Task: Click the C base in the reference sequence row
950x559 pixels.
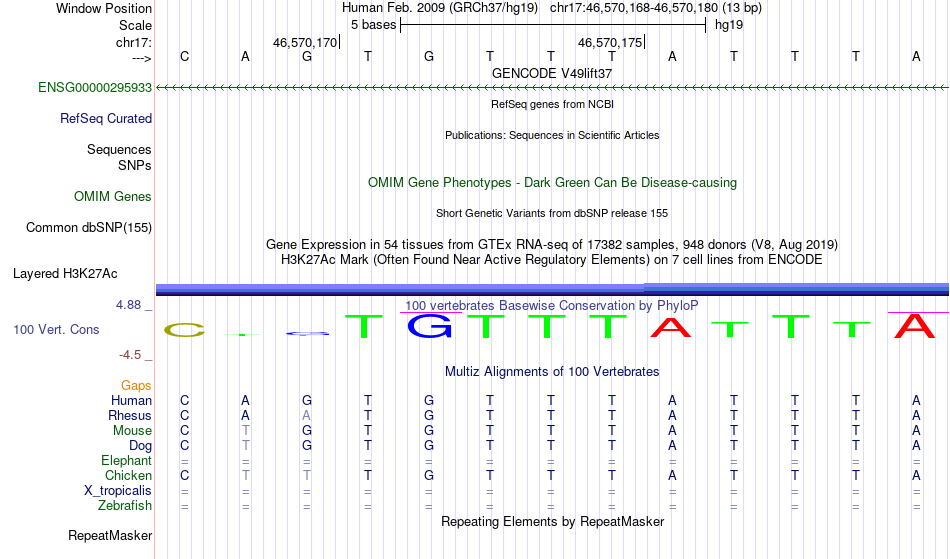Action: pos(185,56)
